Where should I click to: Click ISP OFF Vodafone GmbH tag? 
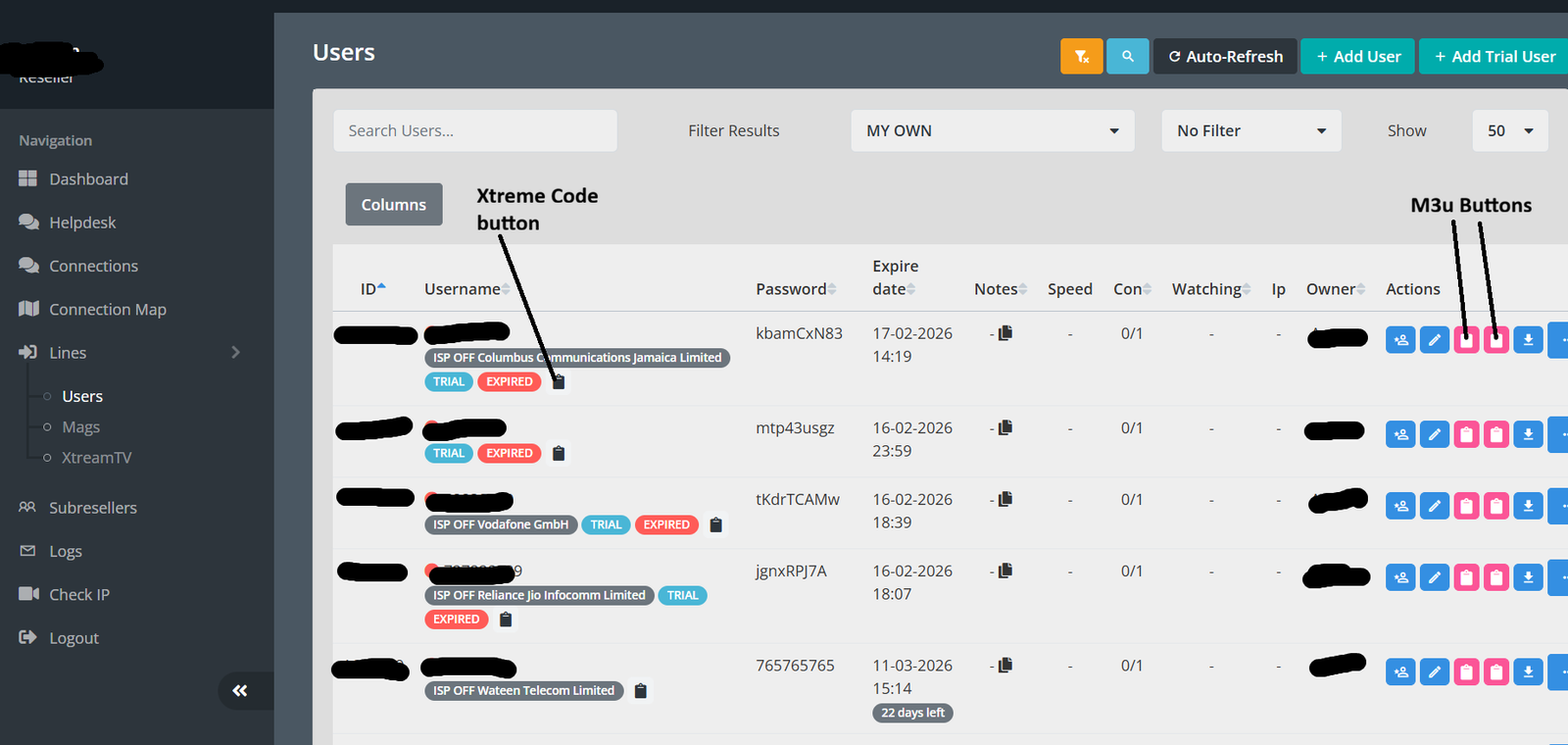pyautogui.click(x=501, y=524)
